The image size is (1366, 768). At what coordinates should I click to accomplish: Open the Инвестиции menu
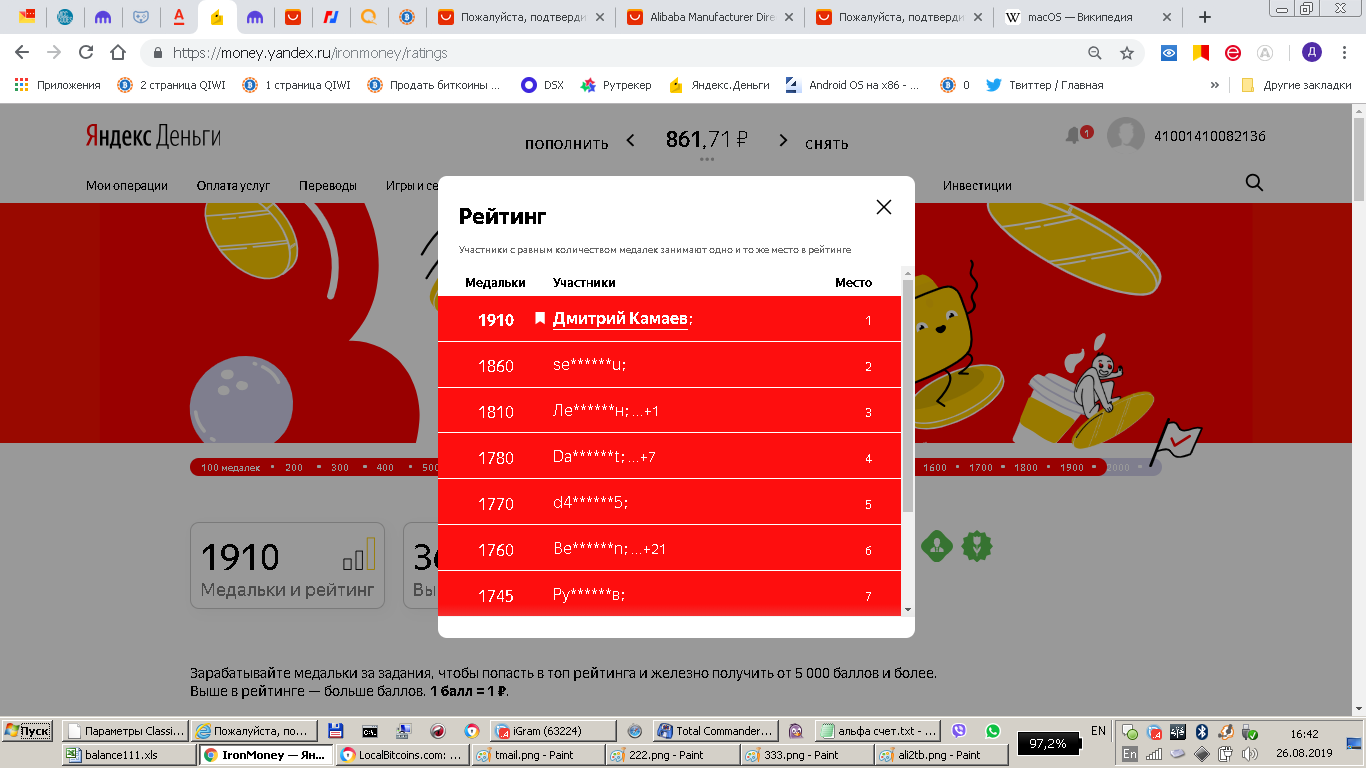[977, 185]
